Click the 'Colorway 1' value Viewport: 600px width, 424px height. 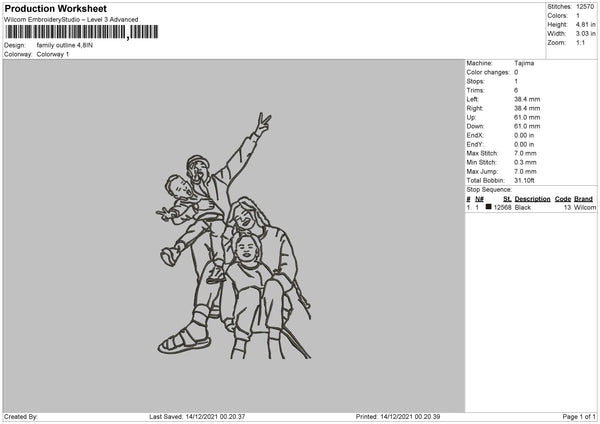pyautogui.click(x=53, y=54)
